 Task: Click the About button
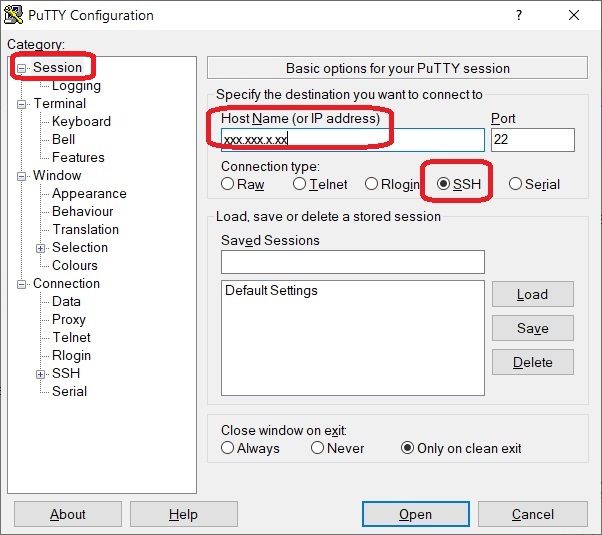(68, 514)
